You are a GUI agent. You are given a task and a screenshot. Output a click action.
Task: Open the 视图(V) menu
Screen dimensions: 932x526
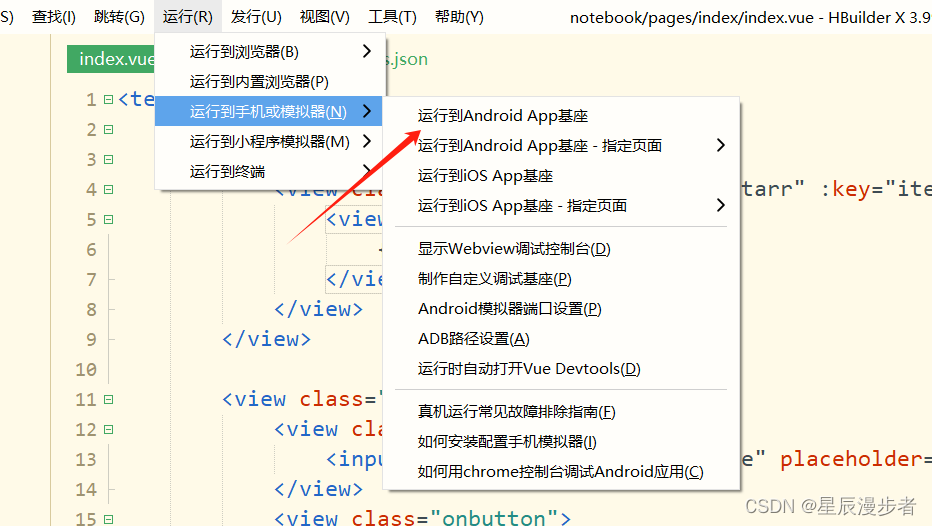[x=324, y=17]
